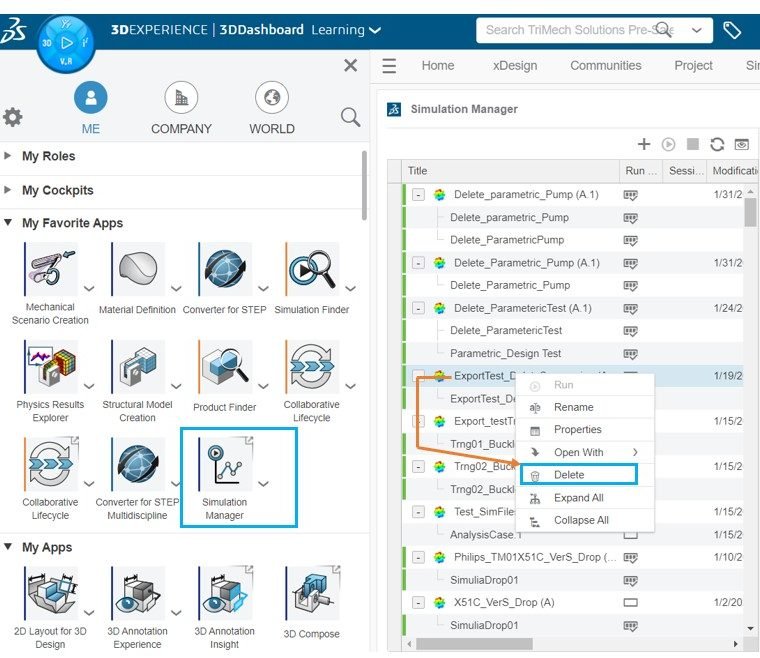760x658 pixels.
Task: Click the horizontal scrollbar in Simulation Manager
Action: pyautogui.click(x=475, y=644)
